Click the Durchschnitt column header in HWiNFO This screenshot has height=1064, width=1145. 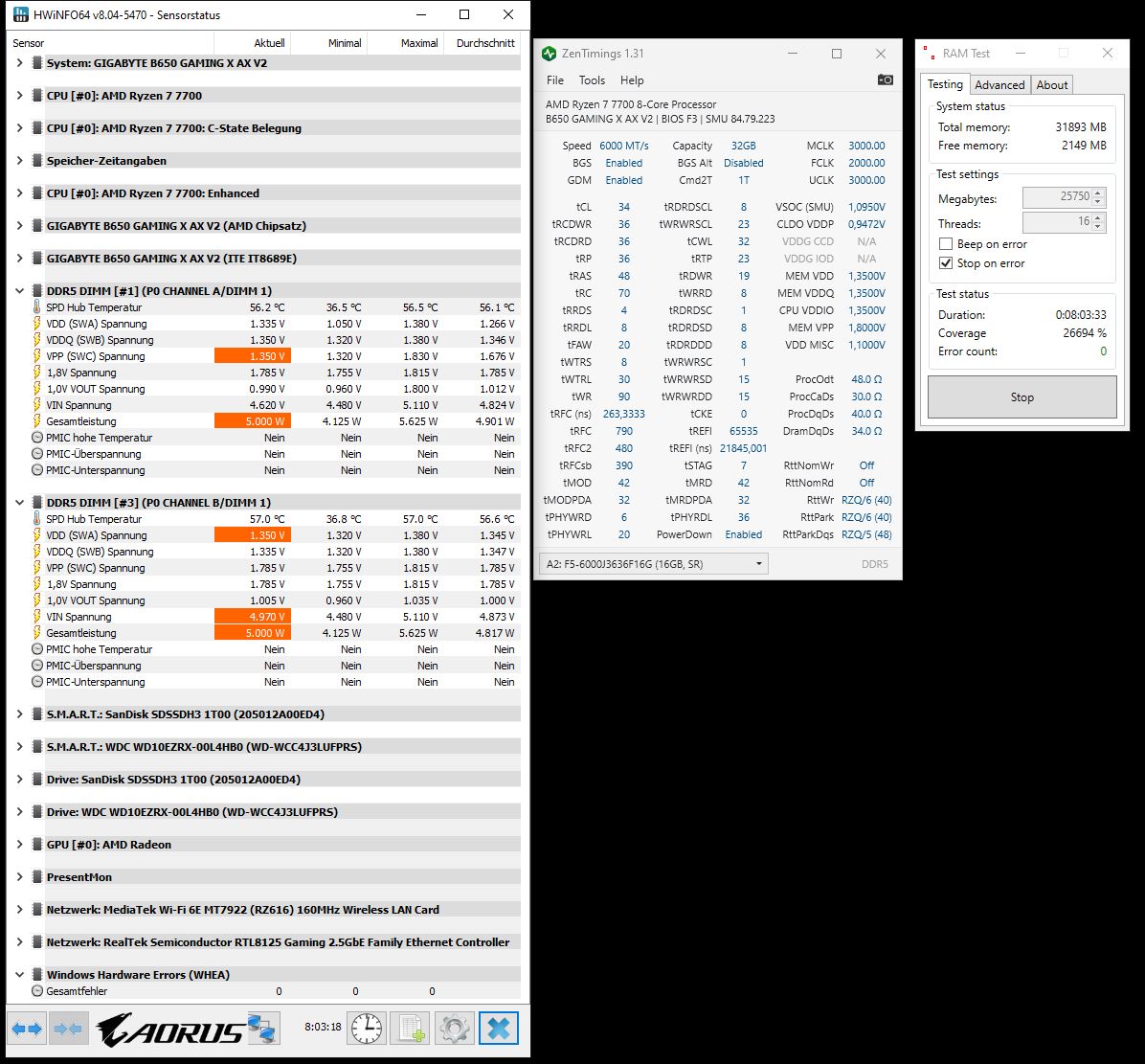483,43
